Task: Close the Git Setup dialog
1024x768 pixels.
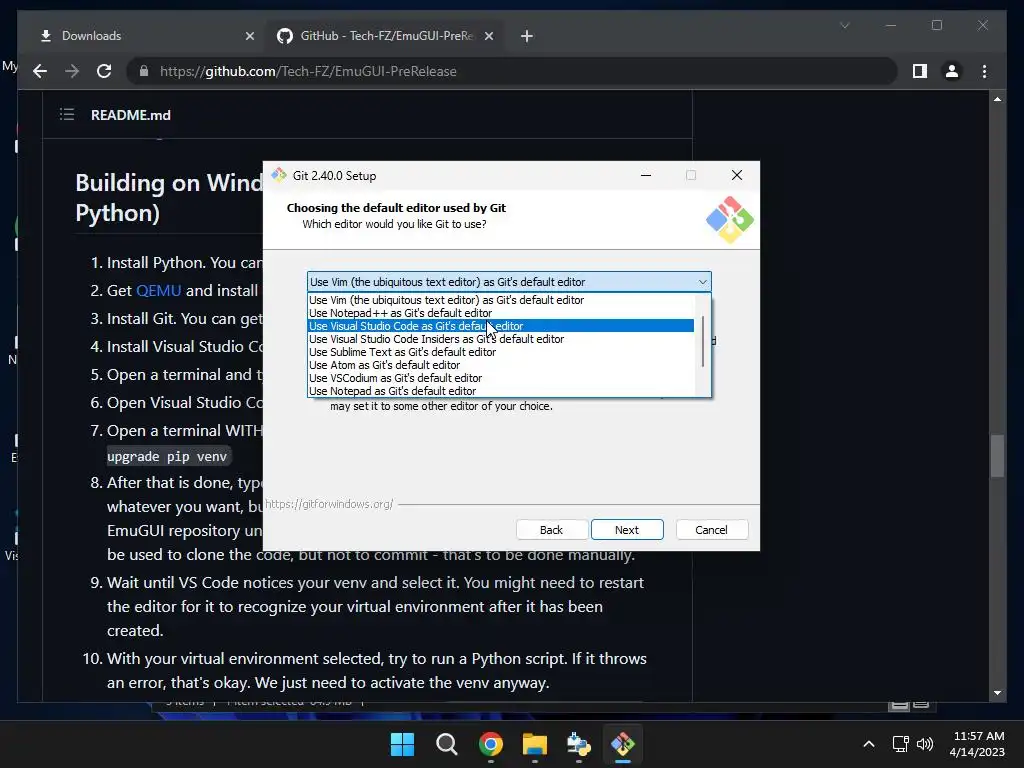Action: [x=737, y=175]
